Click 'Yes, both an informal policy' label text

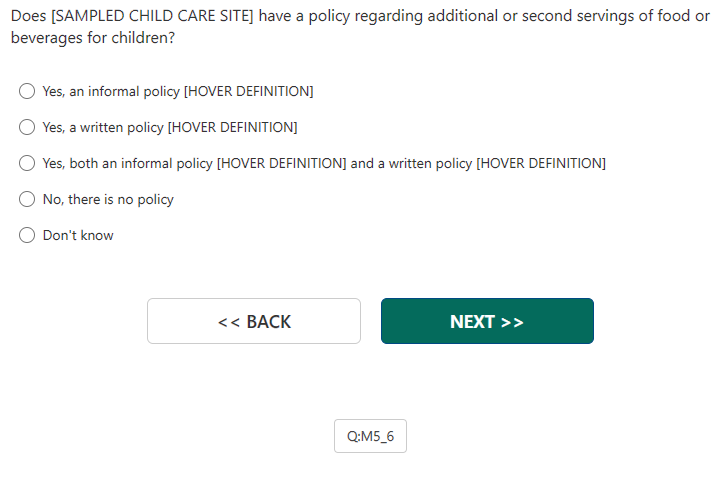pos(128,163)
